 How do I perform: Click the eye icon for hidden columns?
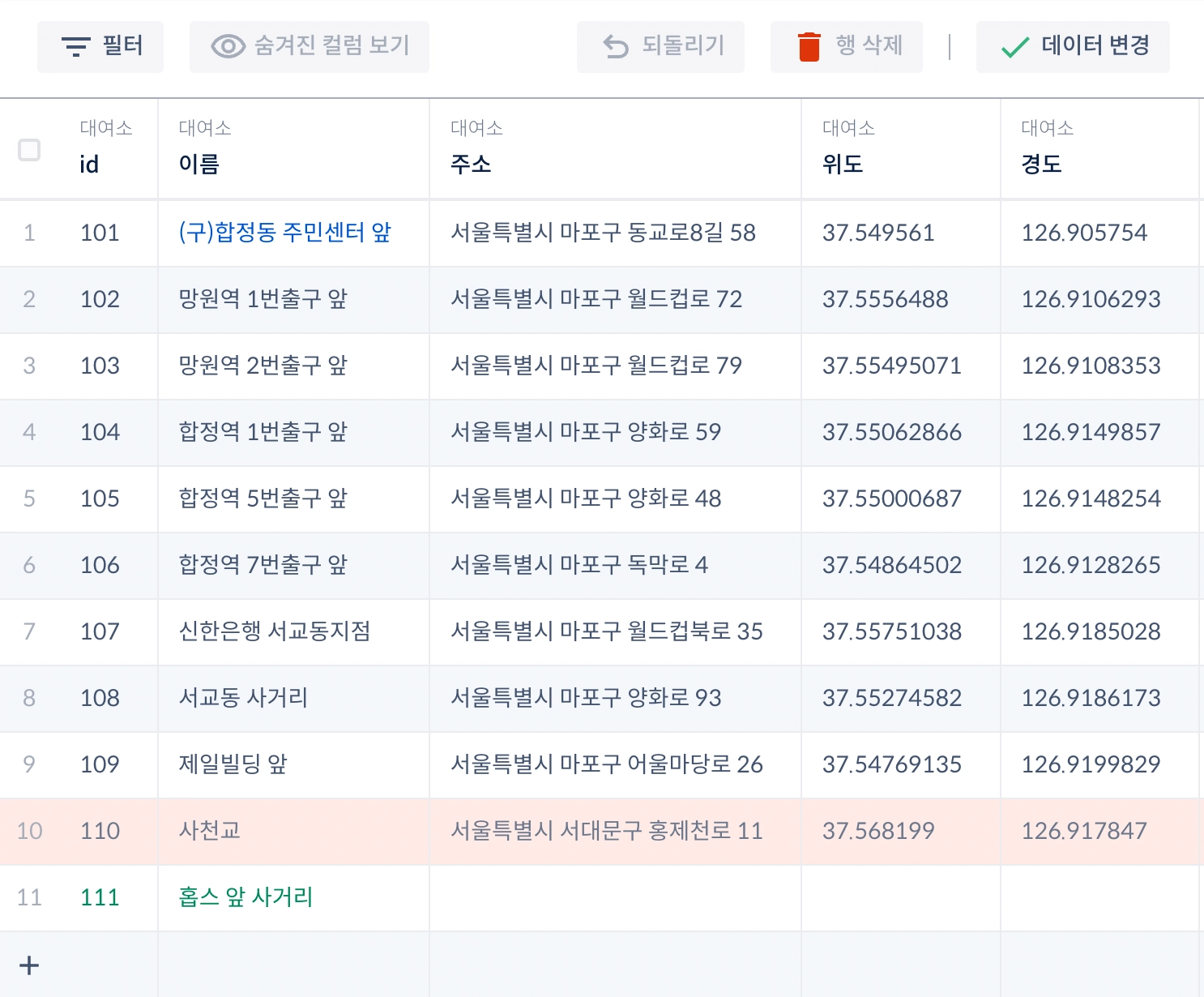pos(228,47)
